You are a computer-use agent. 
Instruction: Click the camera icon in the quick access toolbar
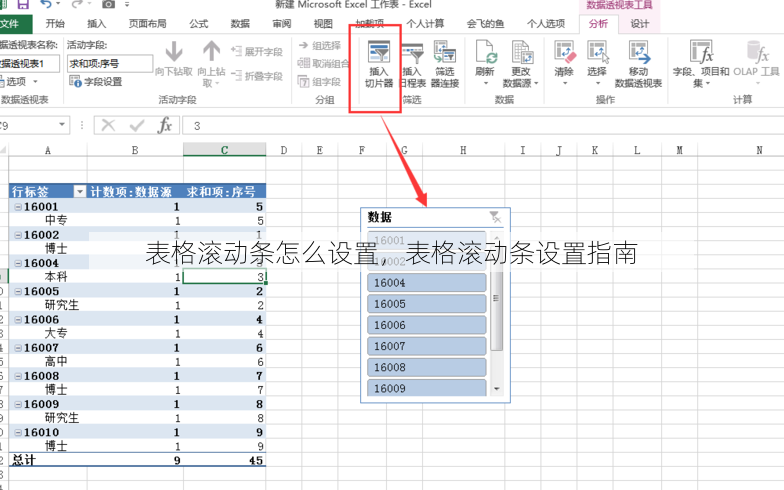click(108, 4)
